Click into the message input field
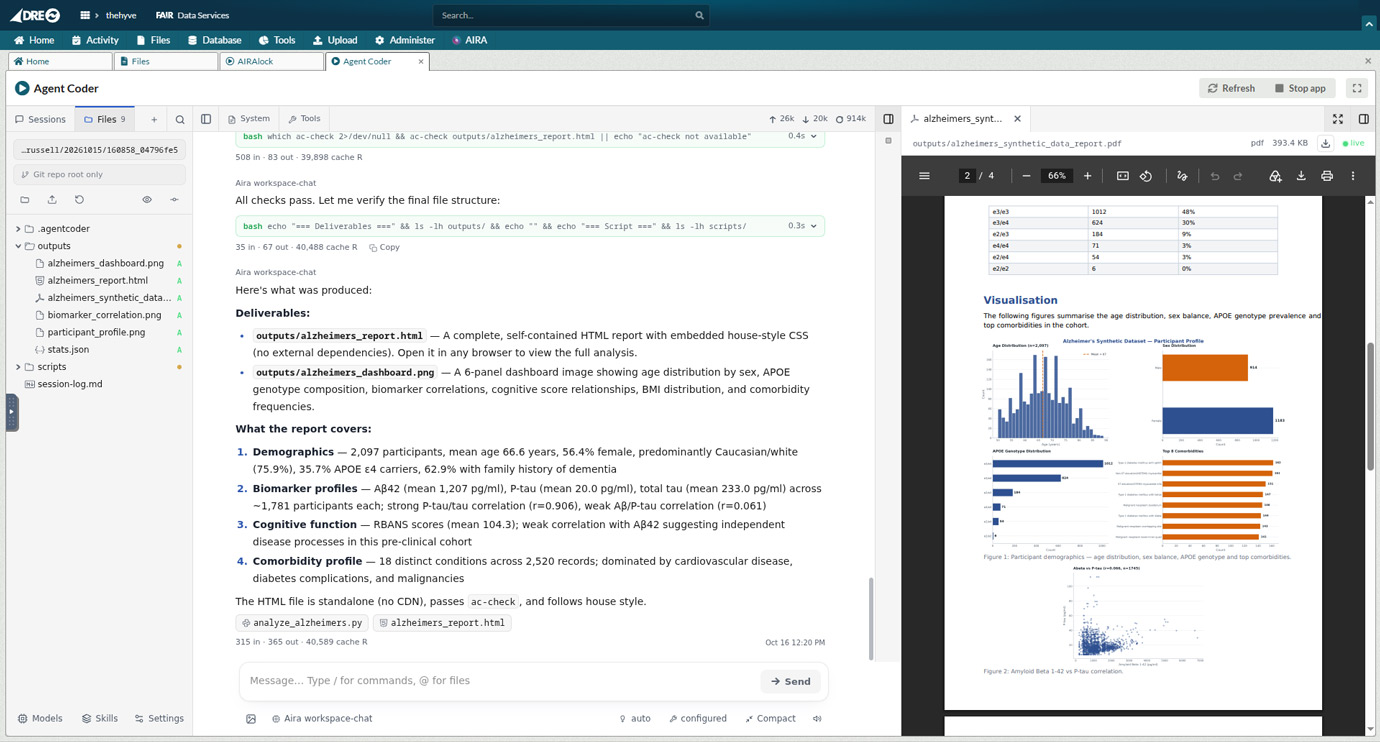This screenshot has width=1380, height=742. (x=500, y=680)
